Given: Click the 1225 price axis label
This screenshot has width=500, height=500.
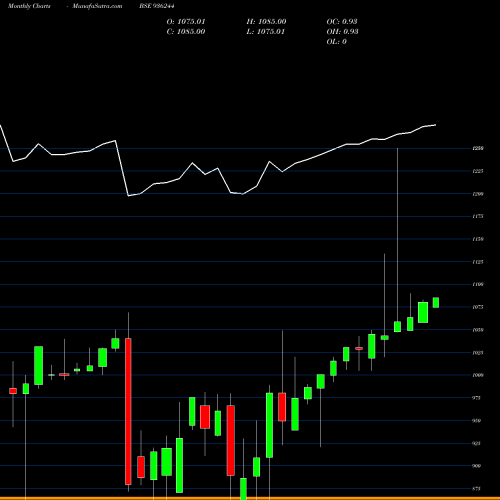Looking at the screenshot, I should [478, 171].
